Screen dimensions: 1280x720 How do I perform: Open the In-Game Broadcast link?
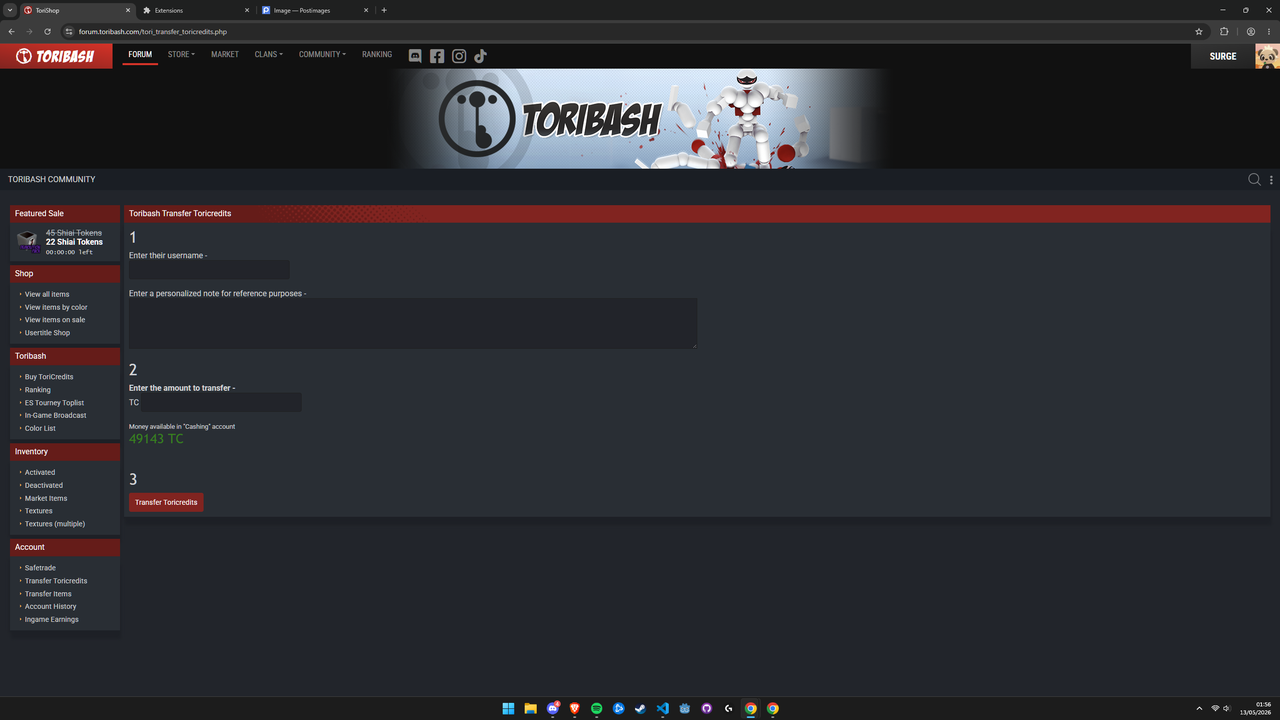tap(56, 415)
